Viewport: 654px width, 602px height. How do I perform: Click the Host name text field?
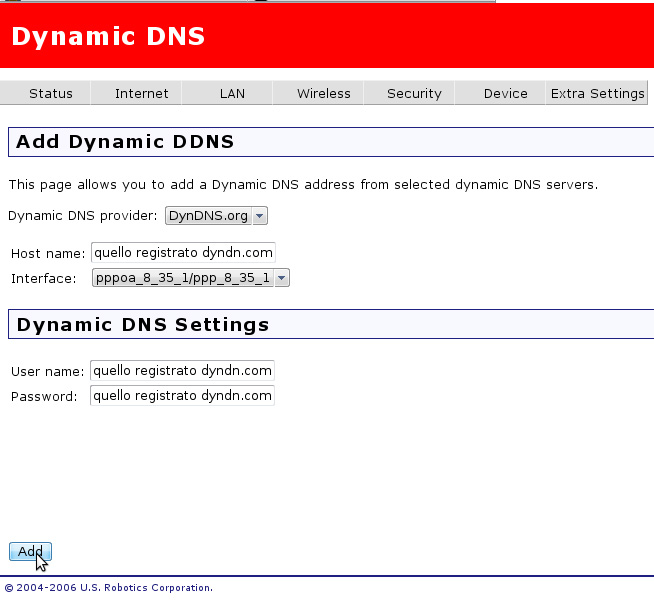click(182, 253)
